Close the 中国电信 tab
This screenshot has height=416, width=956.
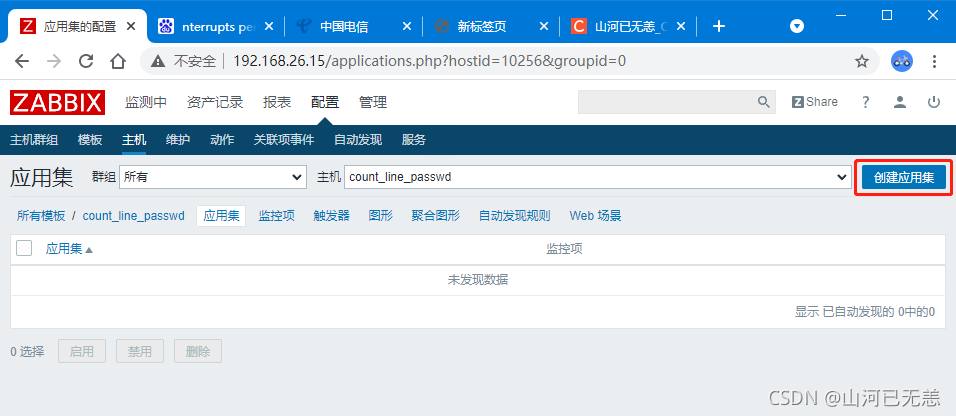407,26
